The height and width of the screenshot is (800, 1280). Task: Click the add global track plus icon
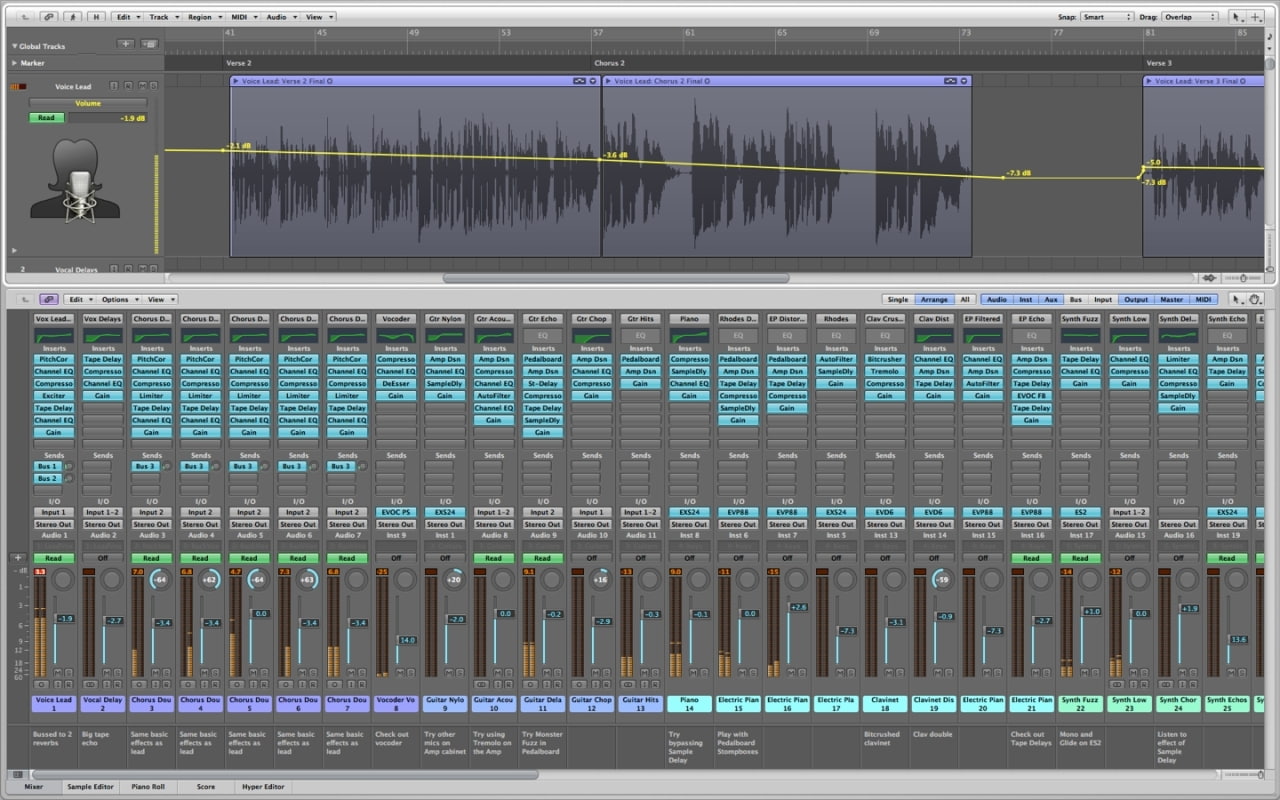[x=125, y=44]
